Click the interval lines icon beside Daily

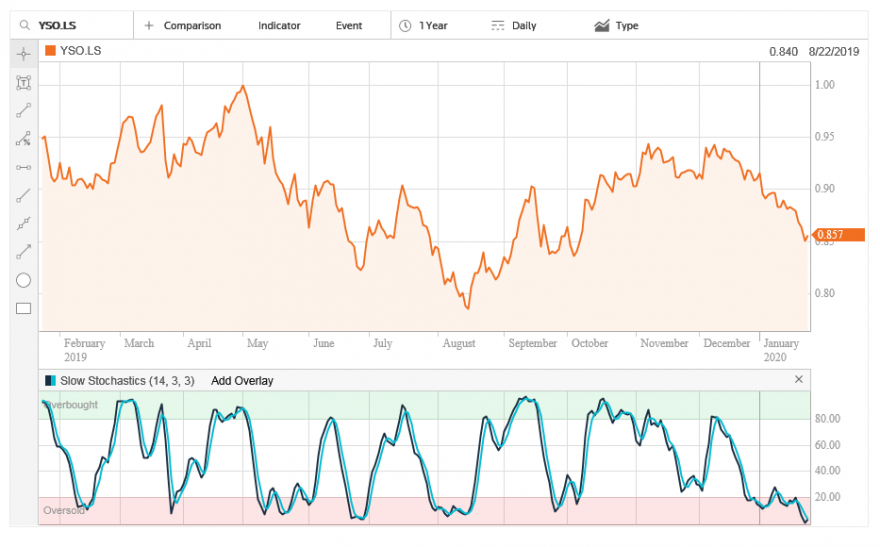coord(498,26)
